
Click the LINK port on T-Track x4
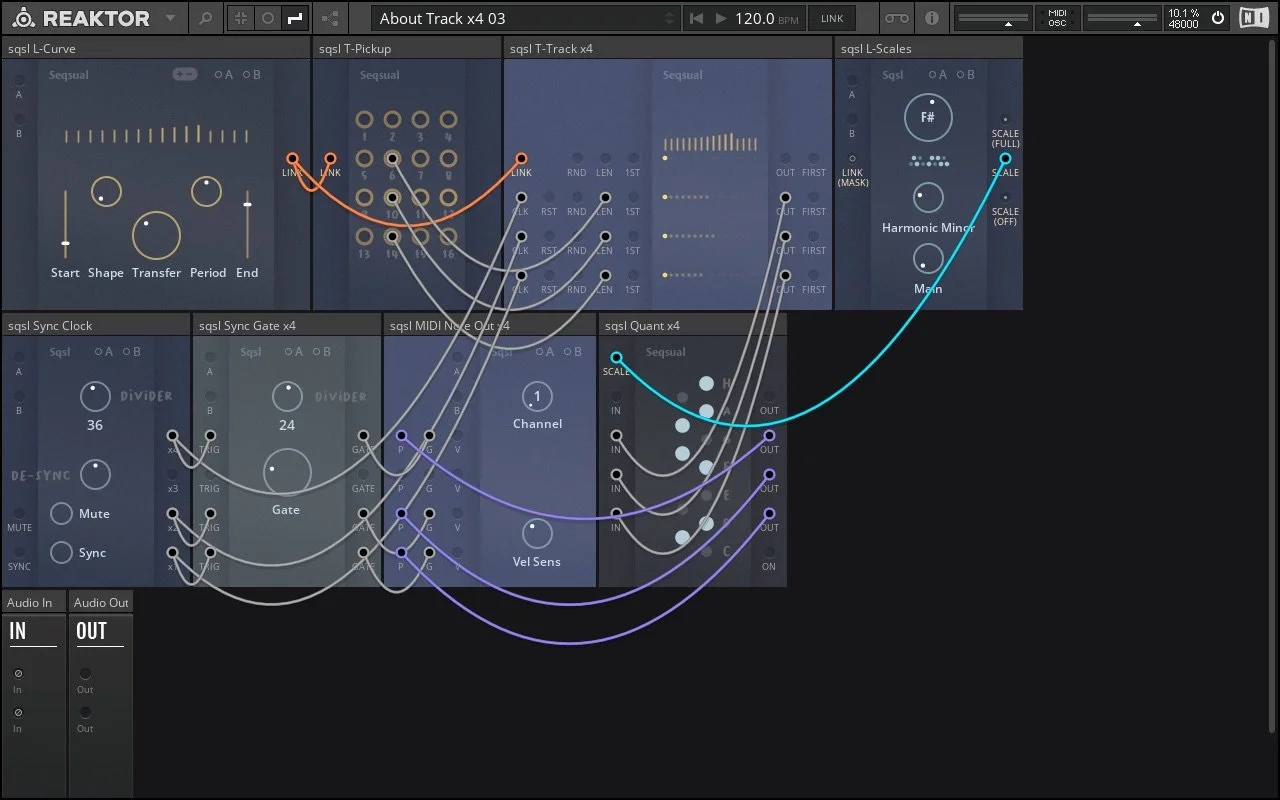[x=521, y=158]
